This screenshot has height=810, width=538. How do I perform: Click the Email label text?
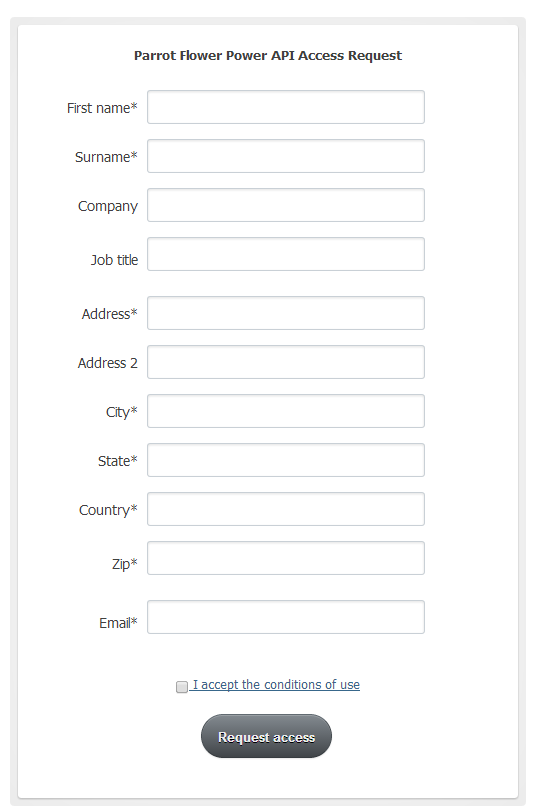point(118,623)
